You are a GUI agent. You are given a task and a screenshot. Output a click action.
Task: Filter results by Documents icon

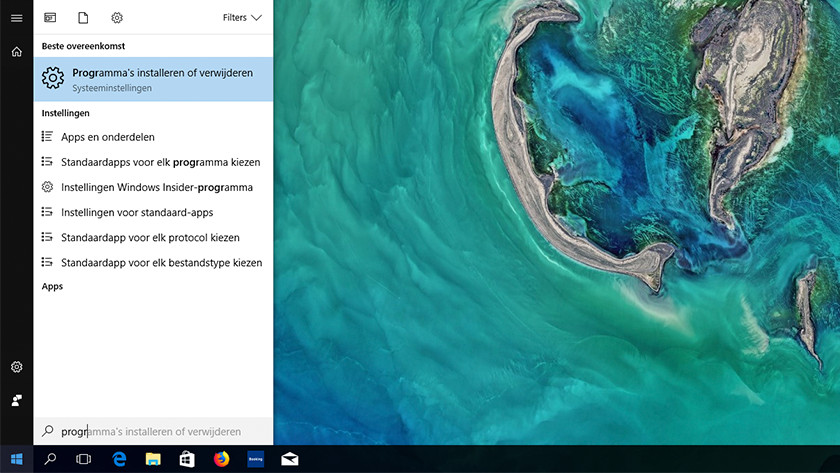pyautogui.click(x=83, y=18)
